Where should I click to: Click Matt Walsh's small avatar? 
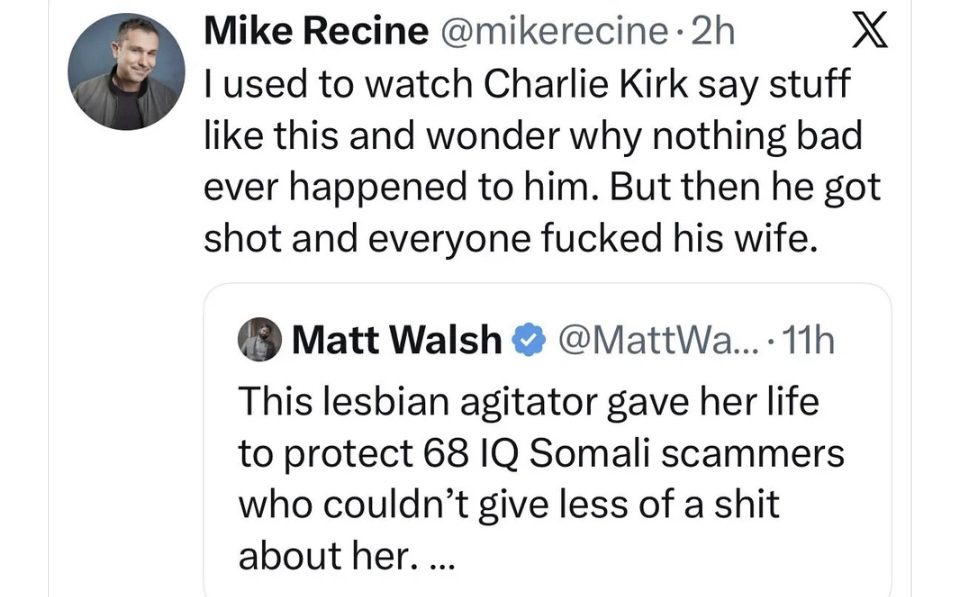click(260, 340)
